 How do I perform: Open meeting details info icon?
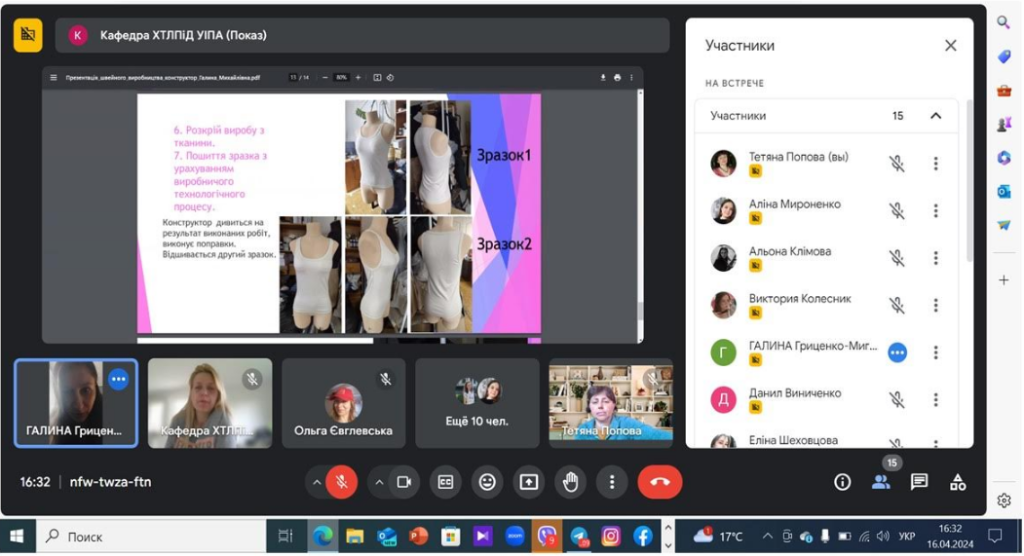842,482
